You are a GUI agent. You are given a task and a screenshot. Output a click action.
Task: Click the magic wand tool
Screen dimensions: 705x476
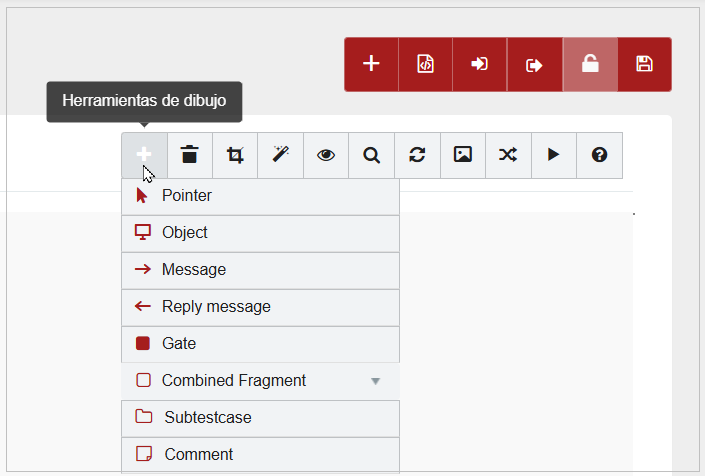click(x=280, y=155)
